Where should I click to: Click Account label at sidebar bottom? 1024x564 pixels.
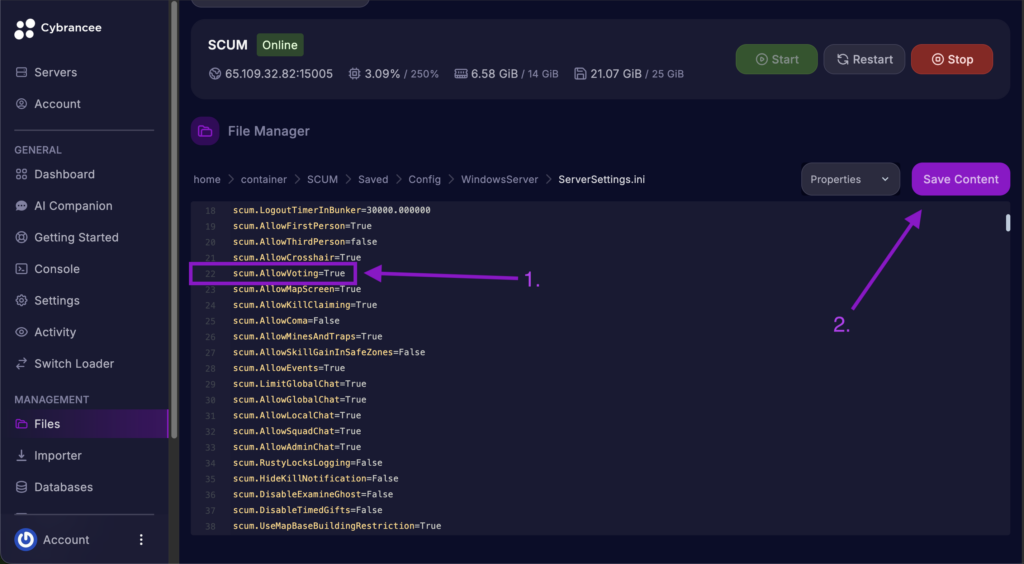tap(66, 540)
